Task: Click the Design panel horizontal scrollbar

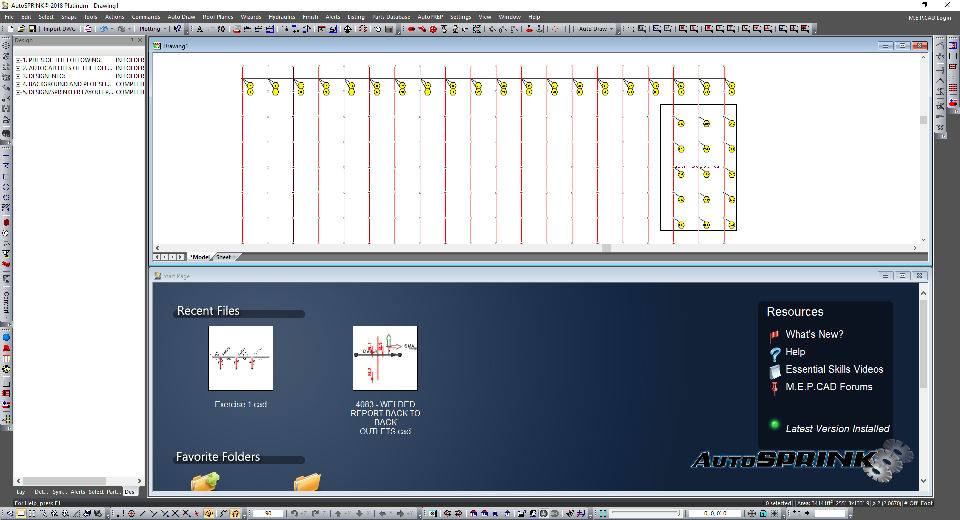Action: point(64,481)
